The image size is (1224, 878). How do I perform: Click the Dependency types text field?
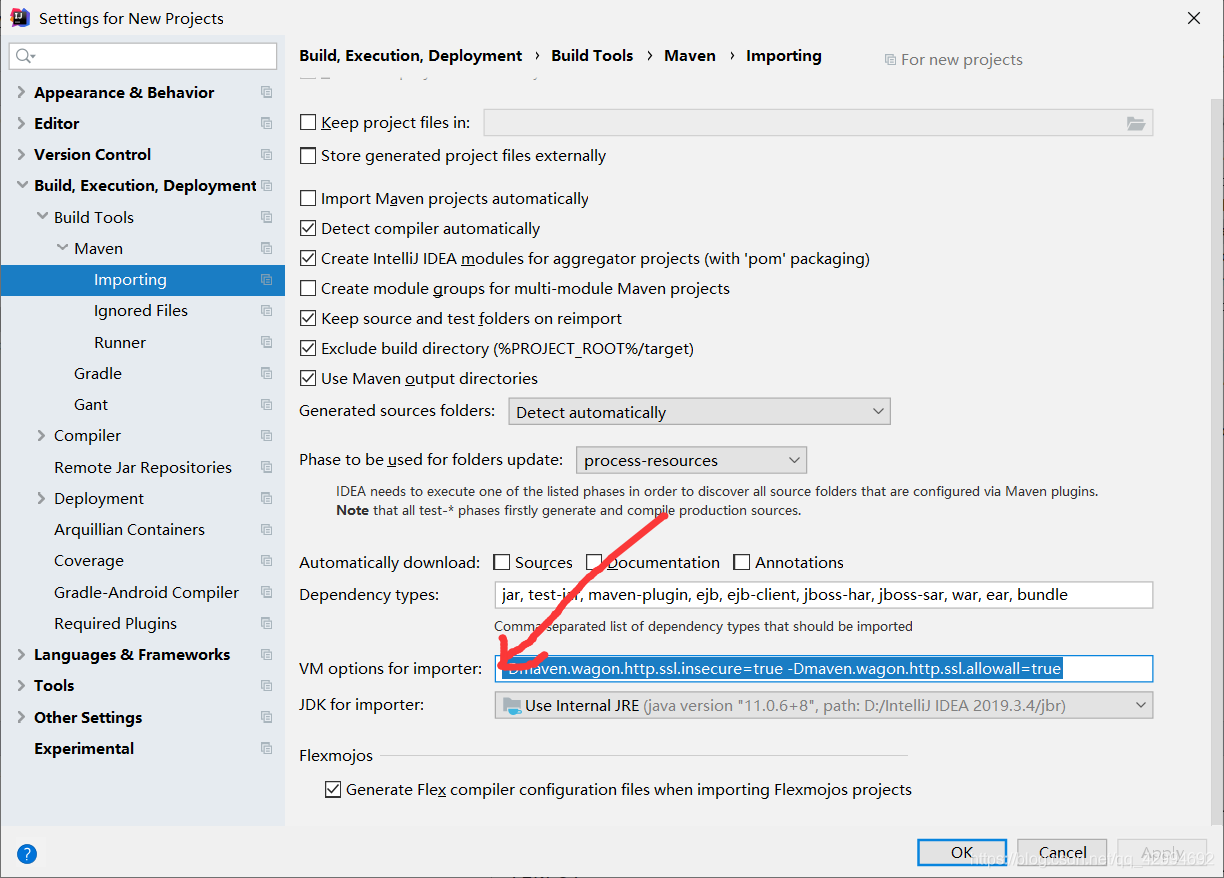(824, 595)
